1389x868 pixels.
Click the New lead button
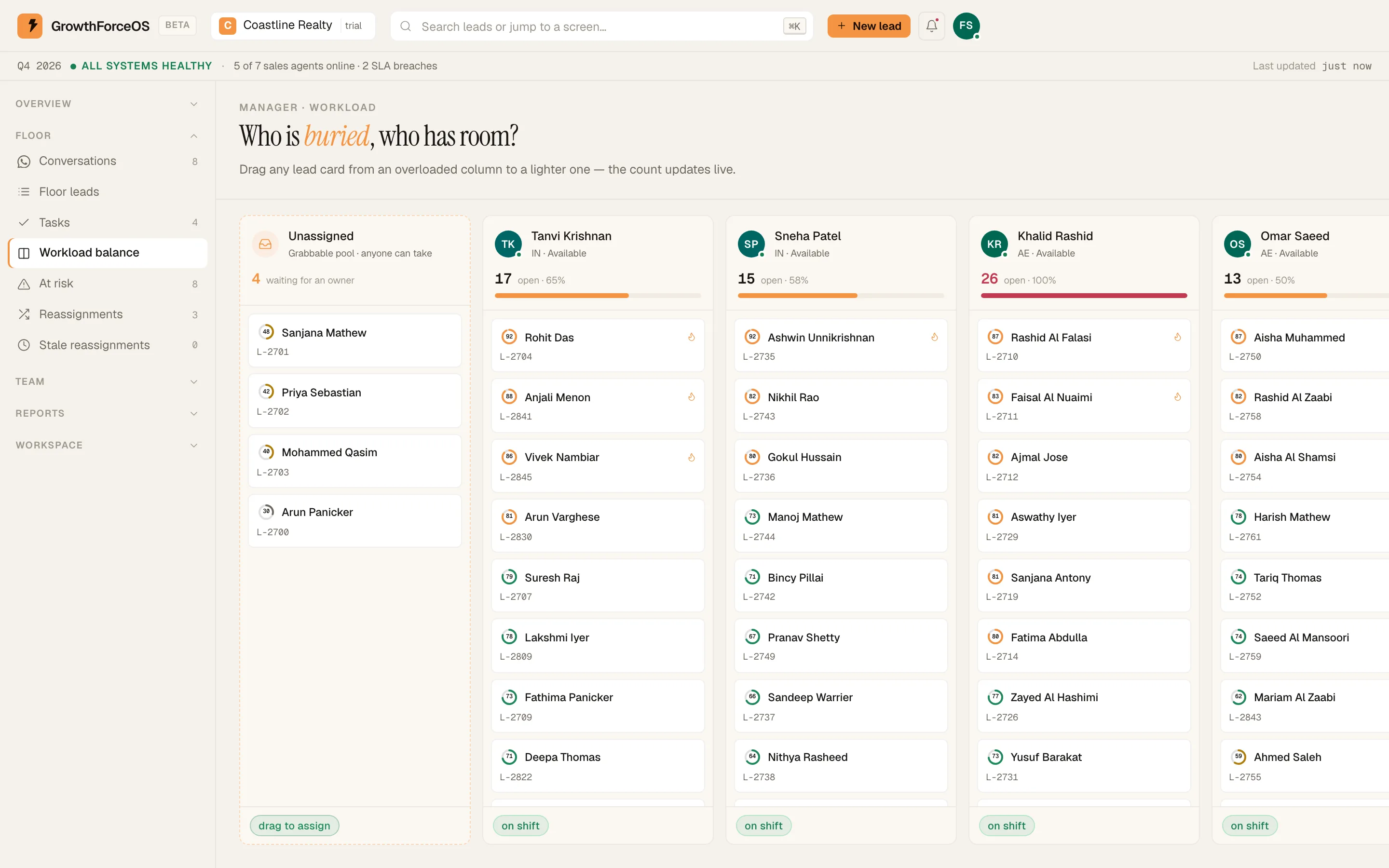[869, 26]
